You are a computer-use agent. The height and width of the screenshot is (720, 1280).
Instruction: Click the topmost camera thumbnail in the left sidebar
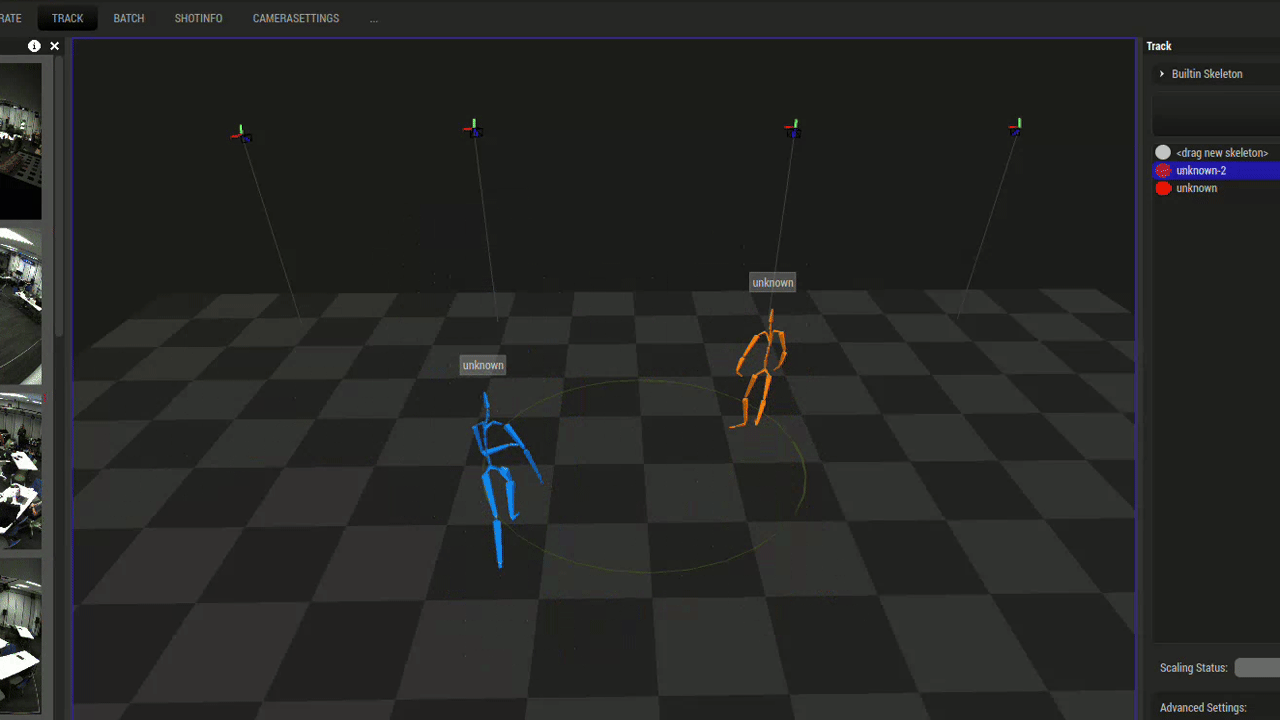(x=20, y=140)
